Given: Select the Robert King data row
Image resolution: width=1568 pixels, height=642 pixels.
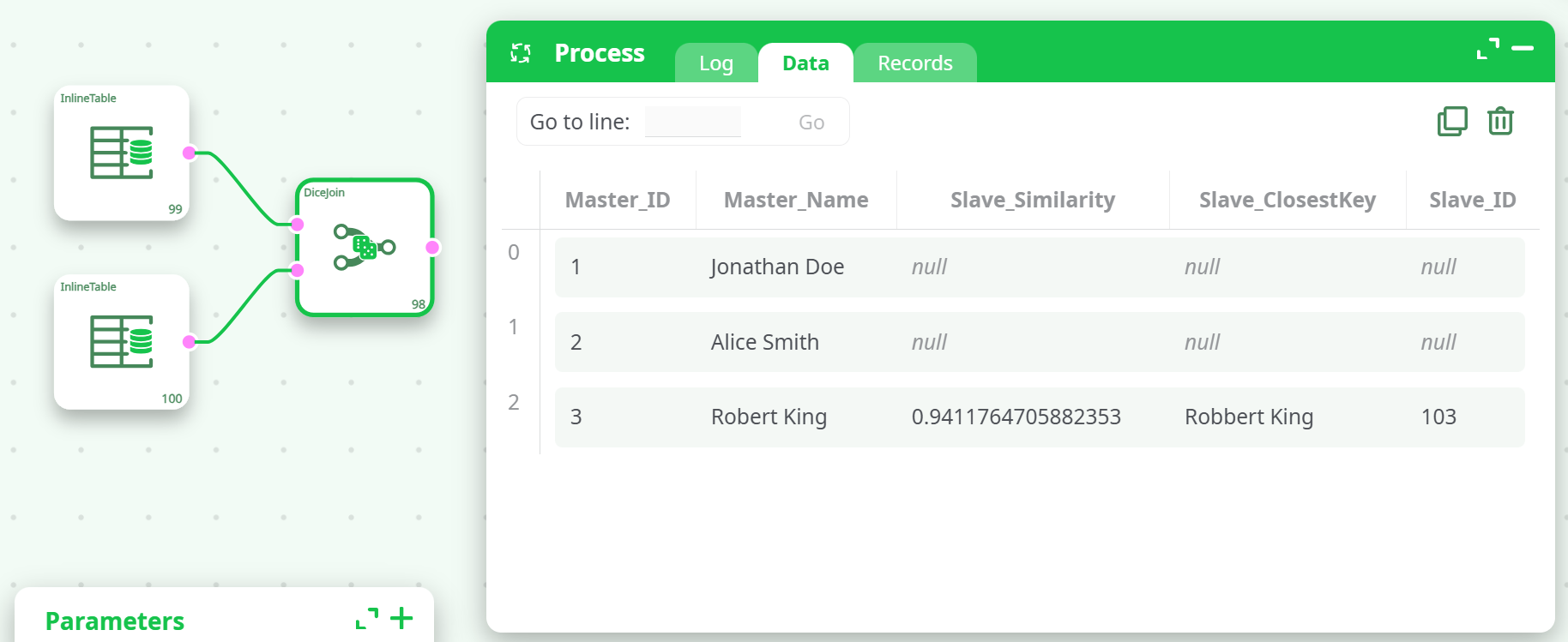Looking at the screenshot, I should pyautogui.click(x=1039, y=417).
